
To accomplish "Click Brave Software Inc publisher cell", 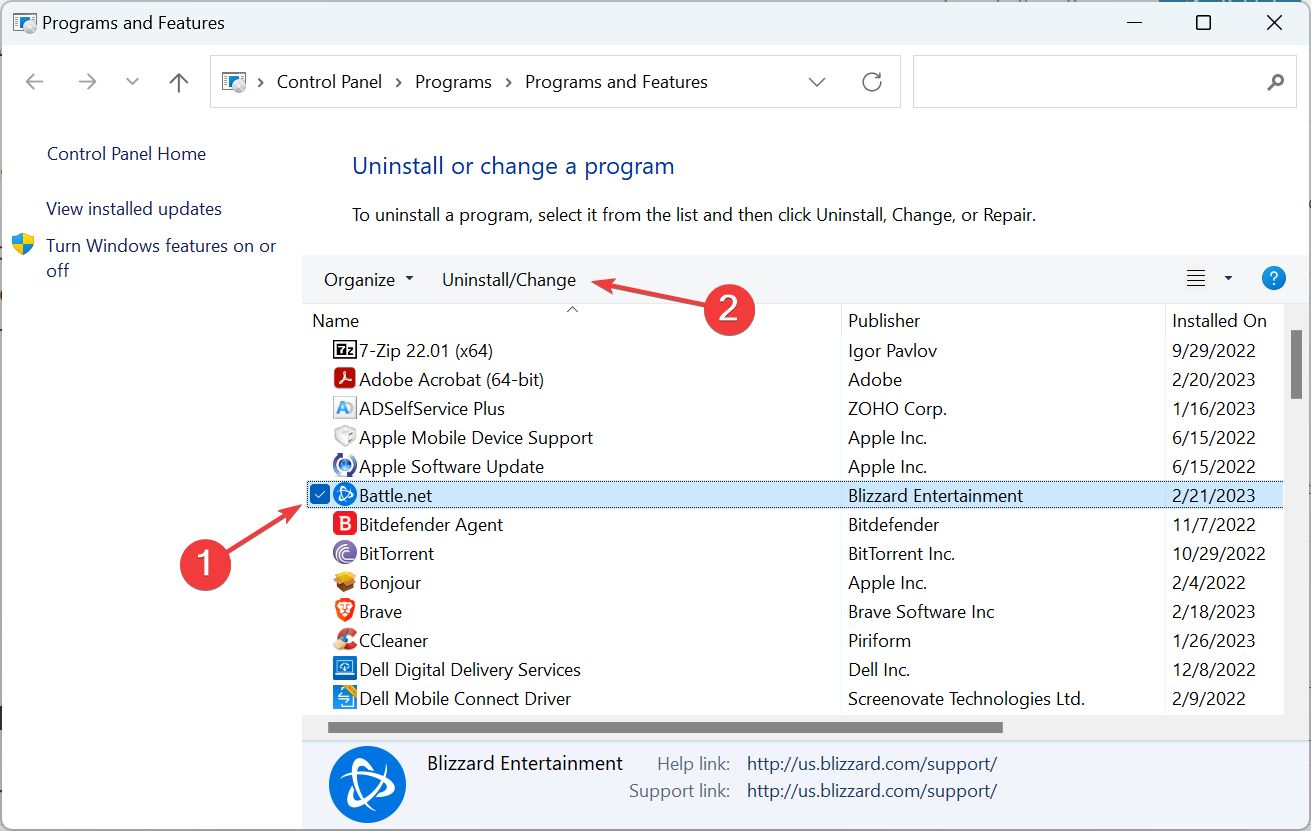I will click(x=921, y=611).
